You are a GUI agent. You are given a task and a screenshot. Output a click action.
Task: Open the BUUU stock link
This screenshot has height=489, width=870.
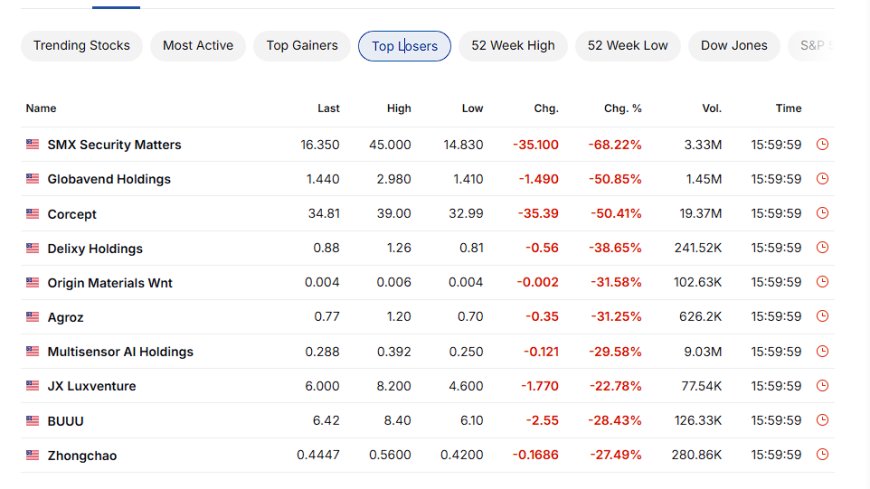click(x=65, y=421)
